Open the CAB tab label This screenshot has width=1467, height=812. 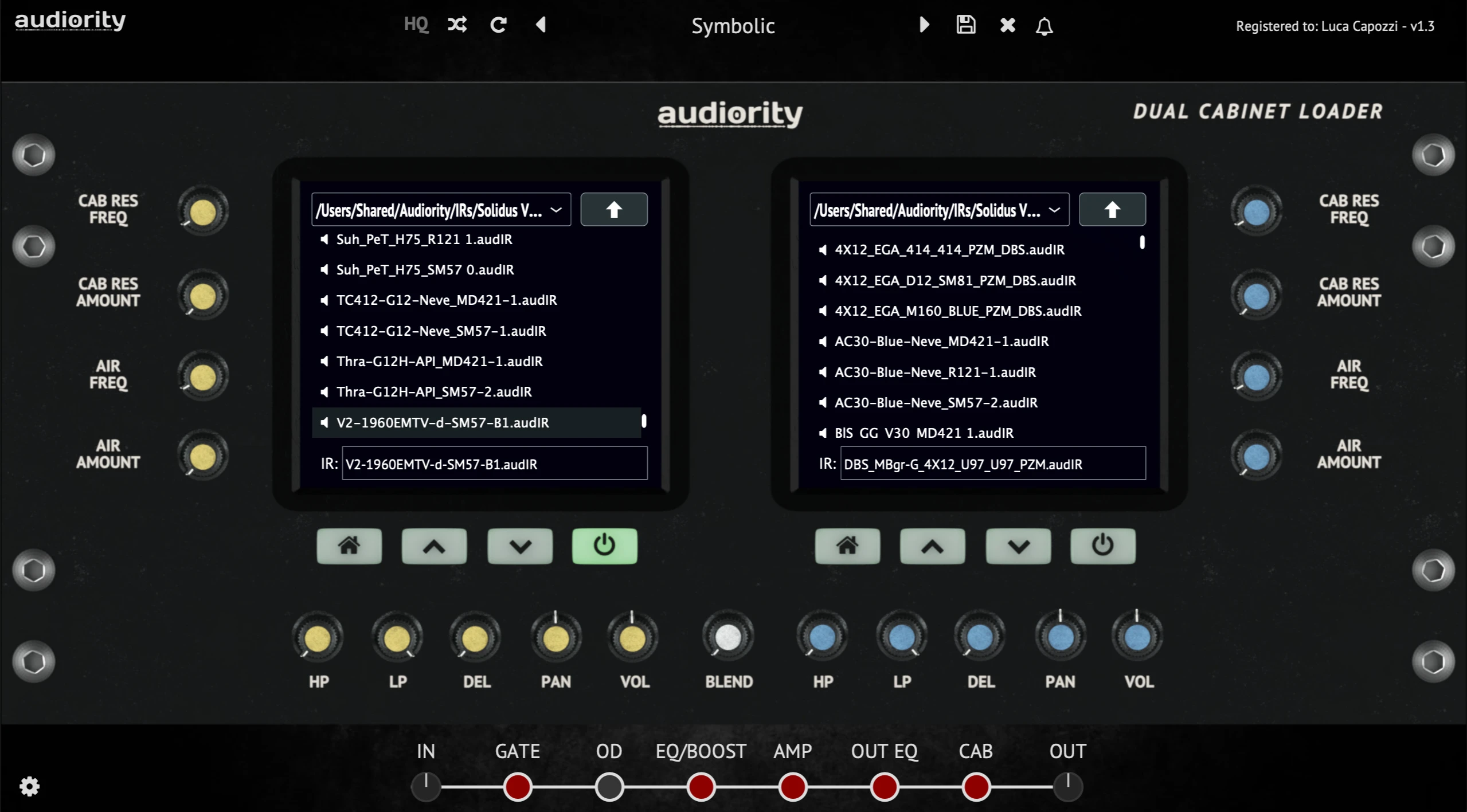click(x=976, y=751)
